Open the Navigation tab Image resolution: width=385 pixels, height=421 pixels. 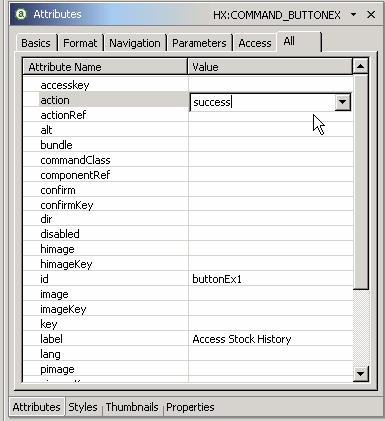click(135, 43)
